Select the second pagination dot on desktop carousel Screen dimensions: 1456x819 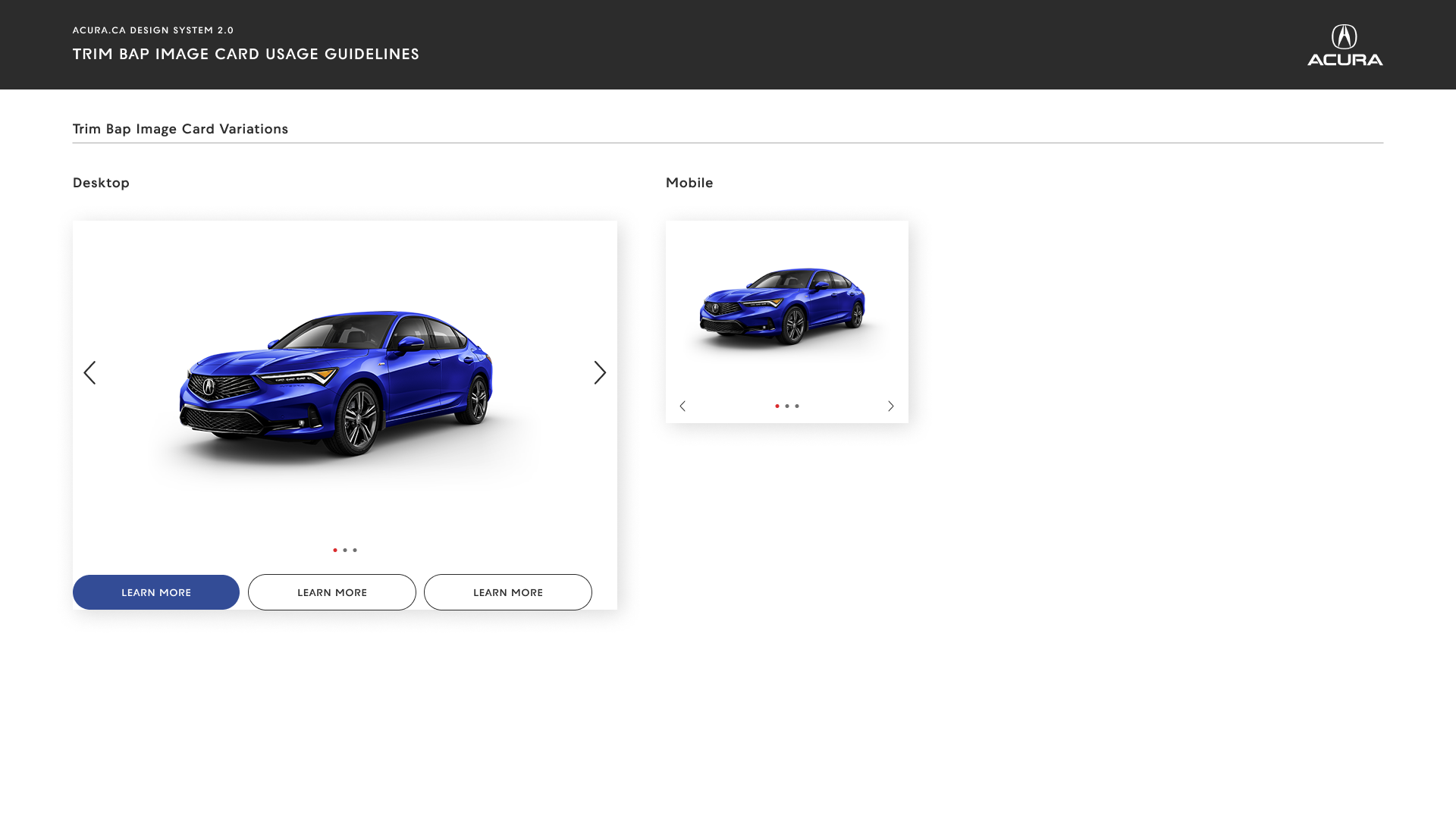pos(345,551)
